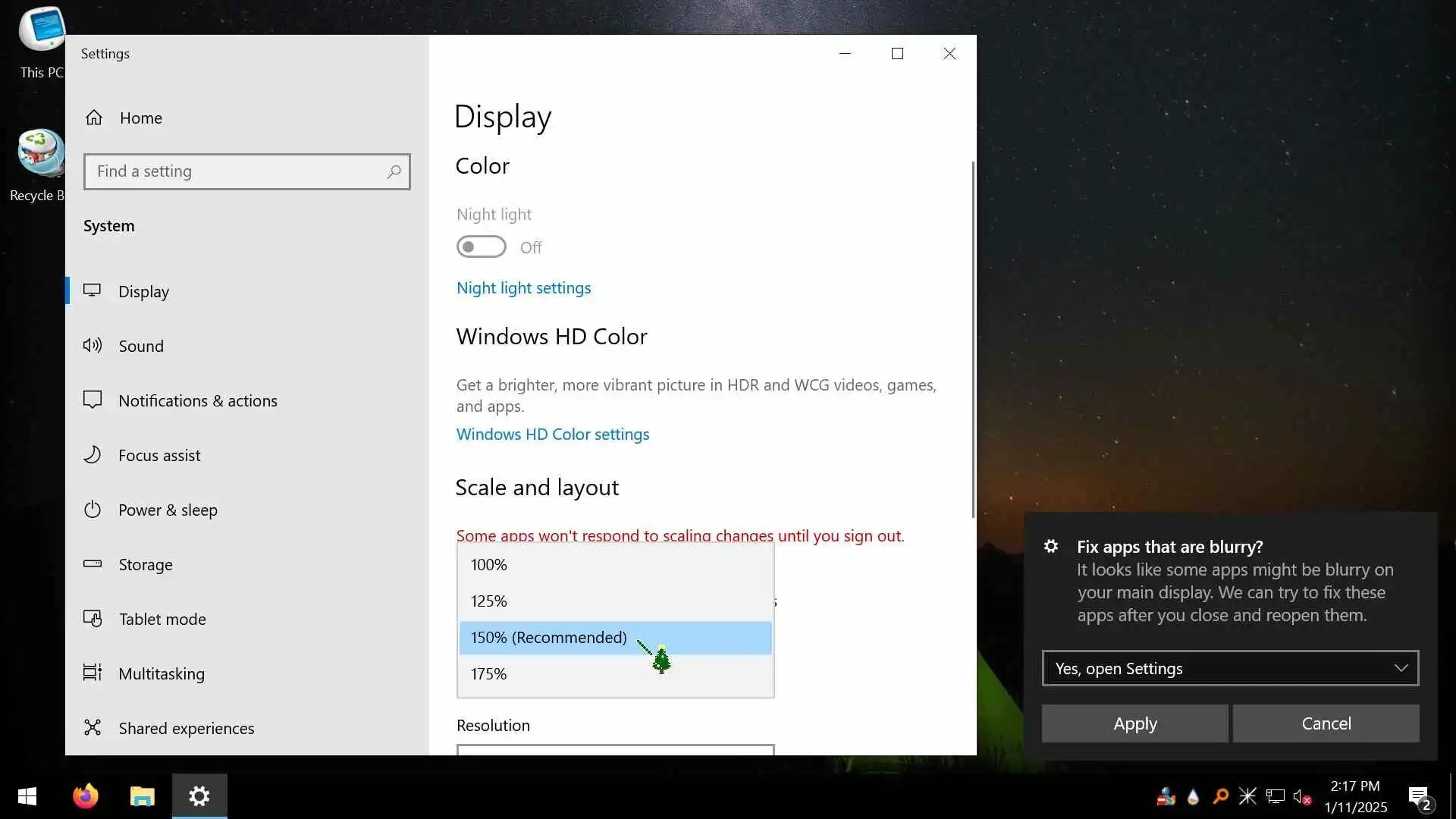Click the Focus assist moon icon
This screenshot has height=819, width=1456.
[93, 455]
